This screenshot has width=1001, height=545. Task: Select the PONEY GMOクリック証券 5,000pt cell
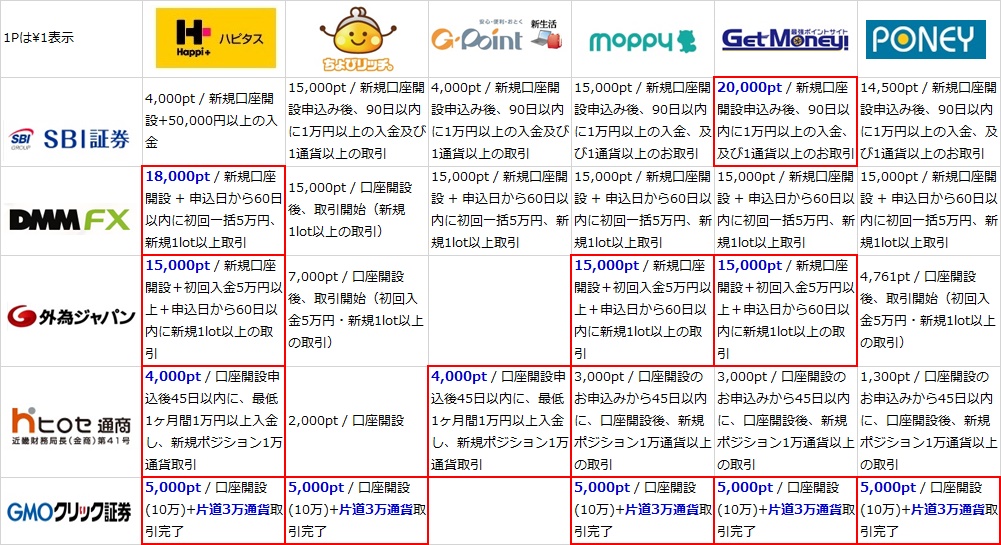click(x=929, y=511)
